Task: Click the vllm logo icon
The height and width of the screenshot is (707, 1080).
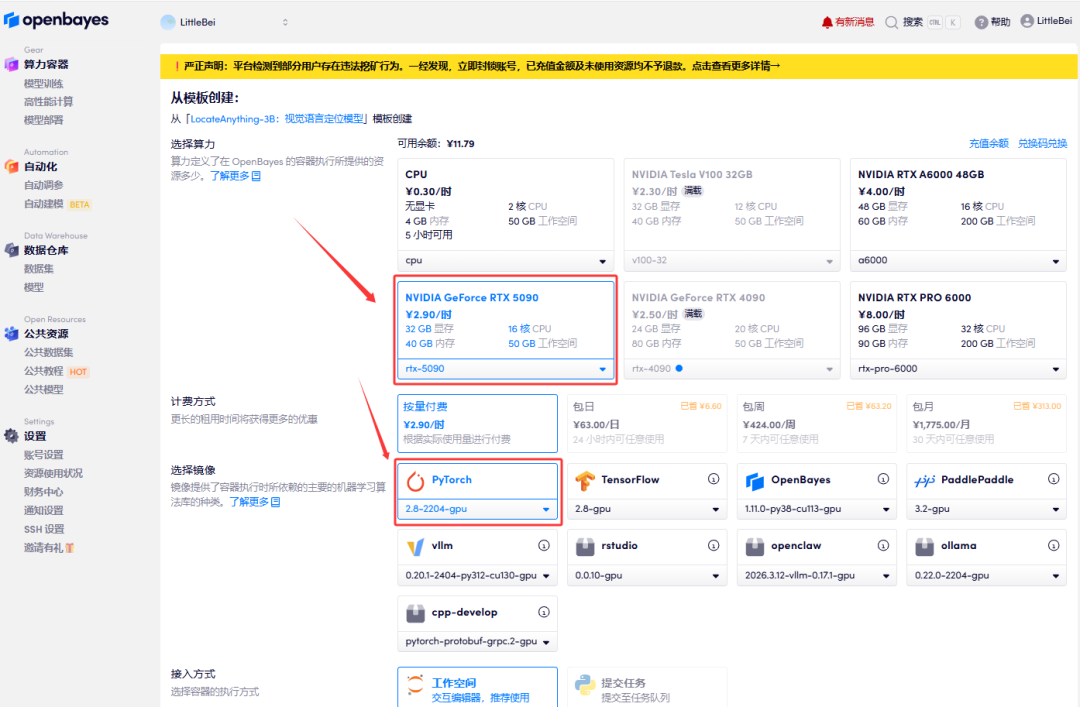Action: (x=415, y=547)
